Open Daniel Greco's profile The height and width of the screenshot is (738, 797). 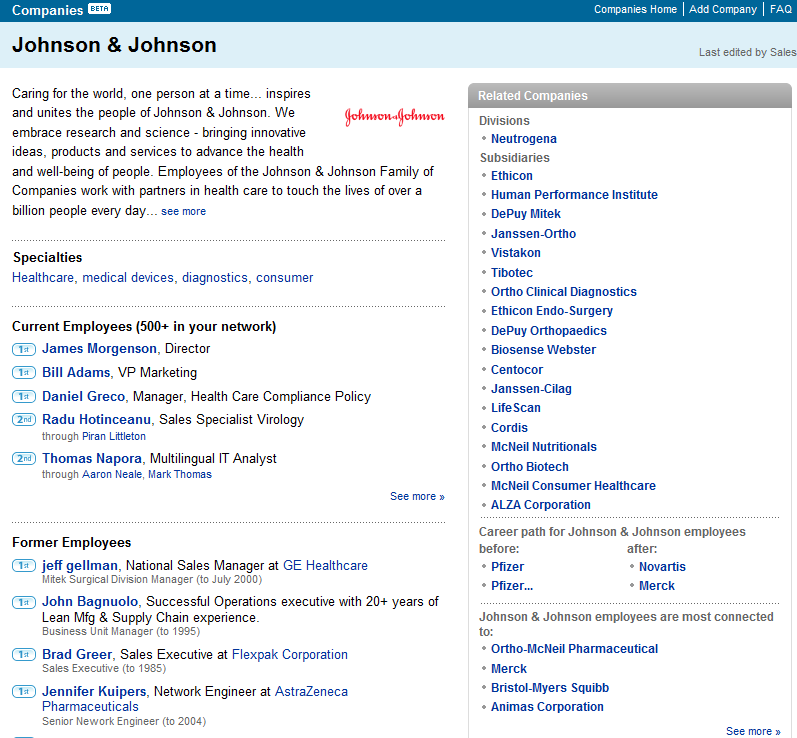(x=83, y=396)
